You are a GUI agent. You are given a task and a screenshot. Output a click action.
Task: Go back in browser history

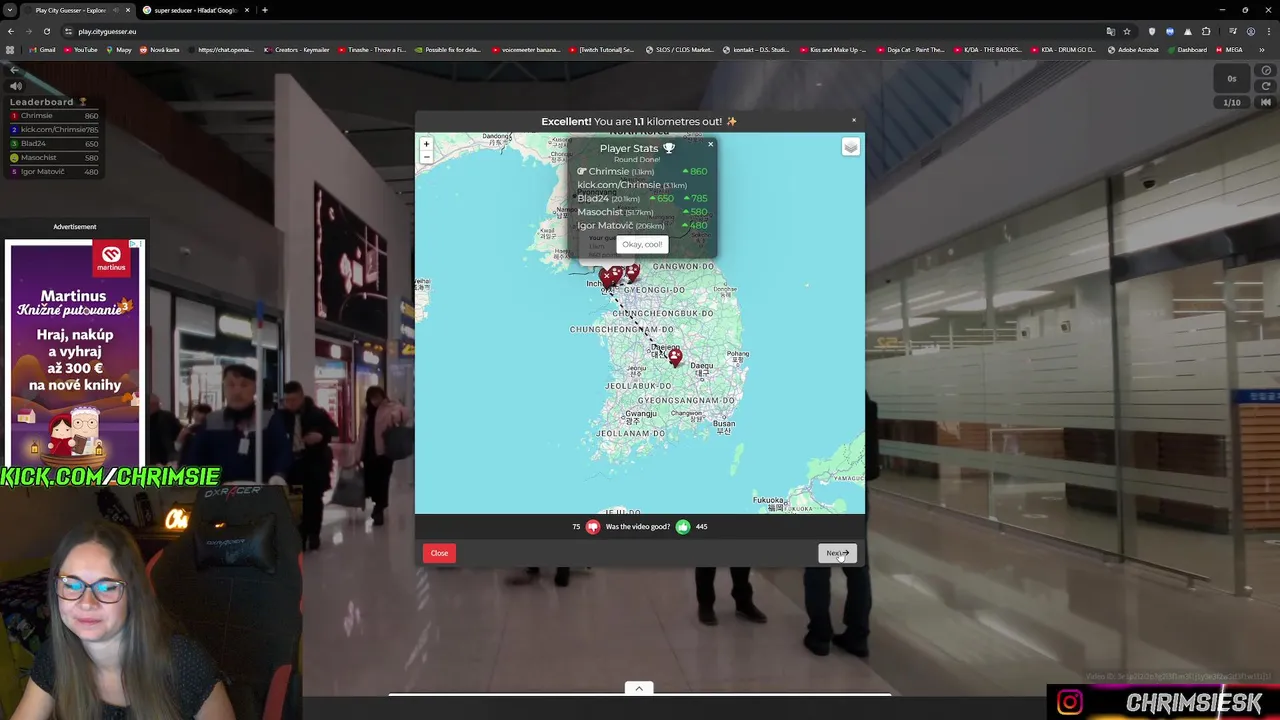point(12,31)
